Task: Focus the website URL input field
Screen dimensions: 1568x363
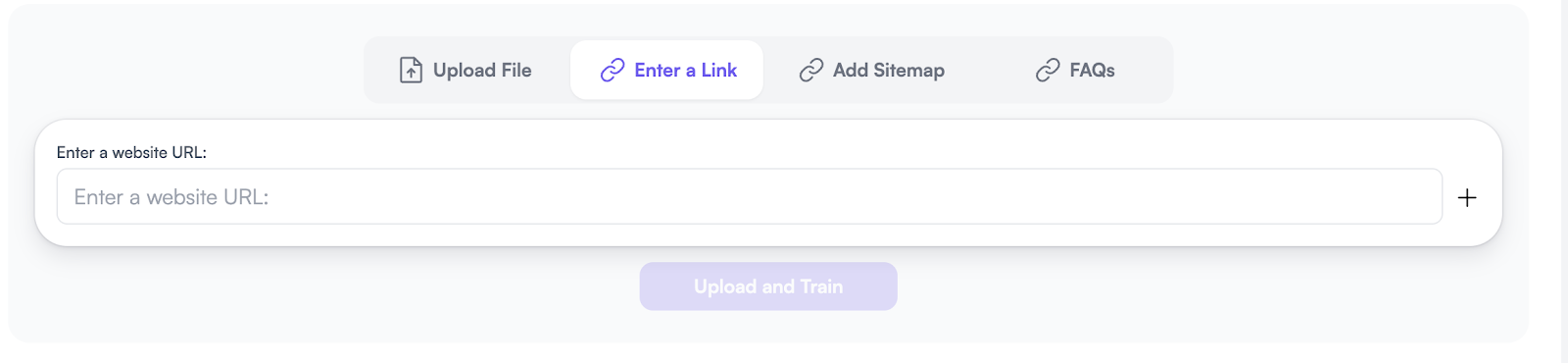Action: click(750, 196)
